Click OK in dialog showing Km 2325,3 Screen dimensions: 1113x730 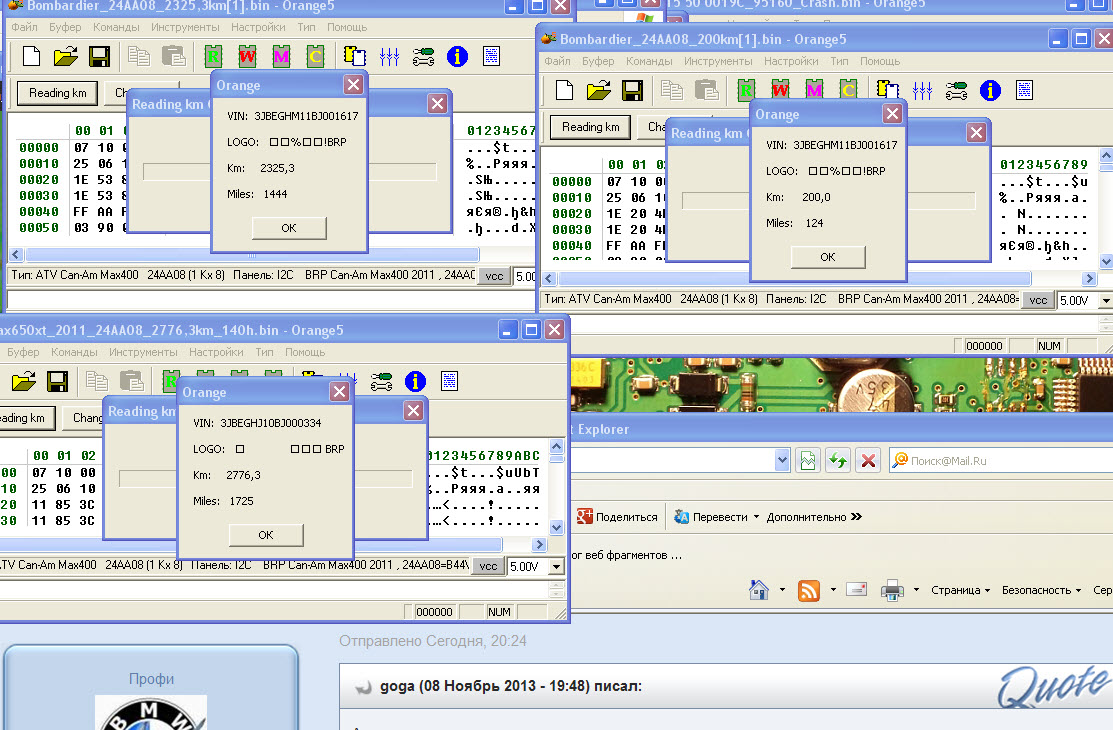[289, 228]
